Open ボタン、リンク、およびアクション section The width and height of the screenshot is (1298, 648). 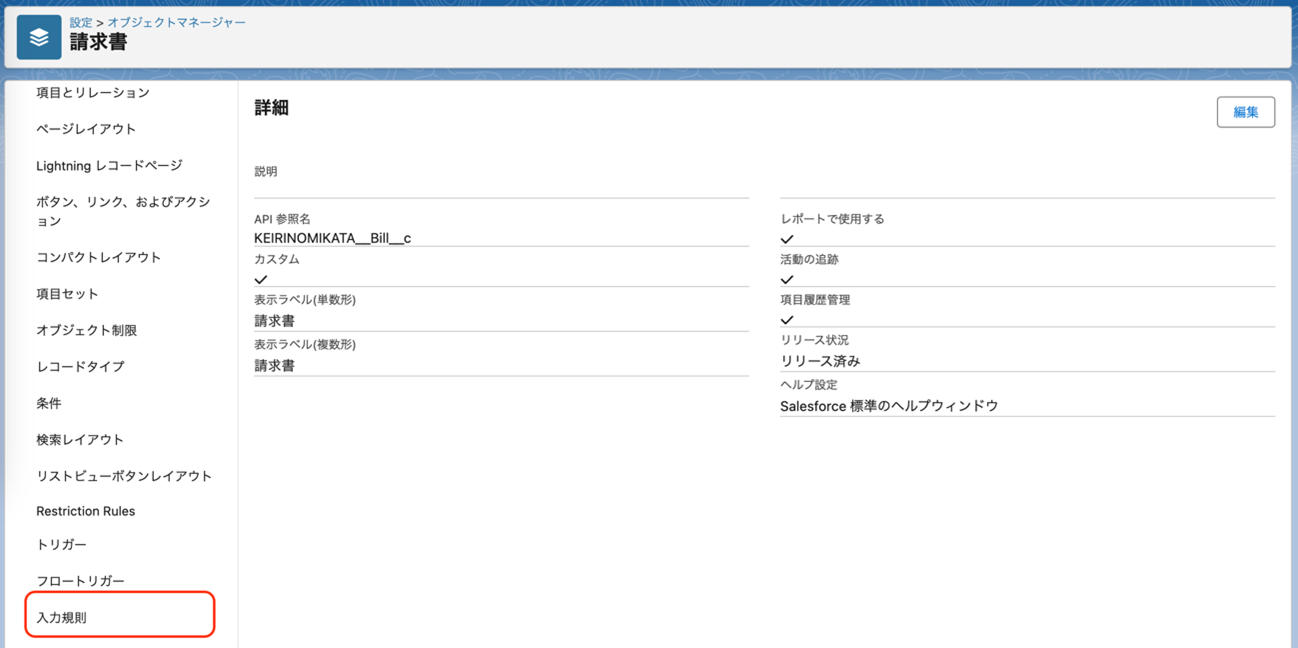click(x=123, y=211)
